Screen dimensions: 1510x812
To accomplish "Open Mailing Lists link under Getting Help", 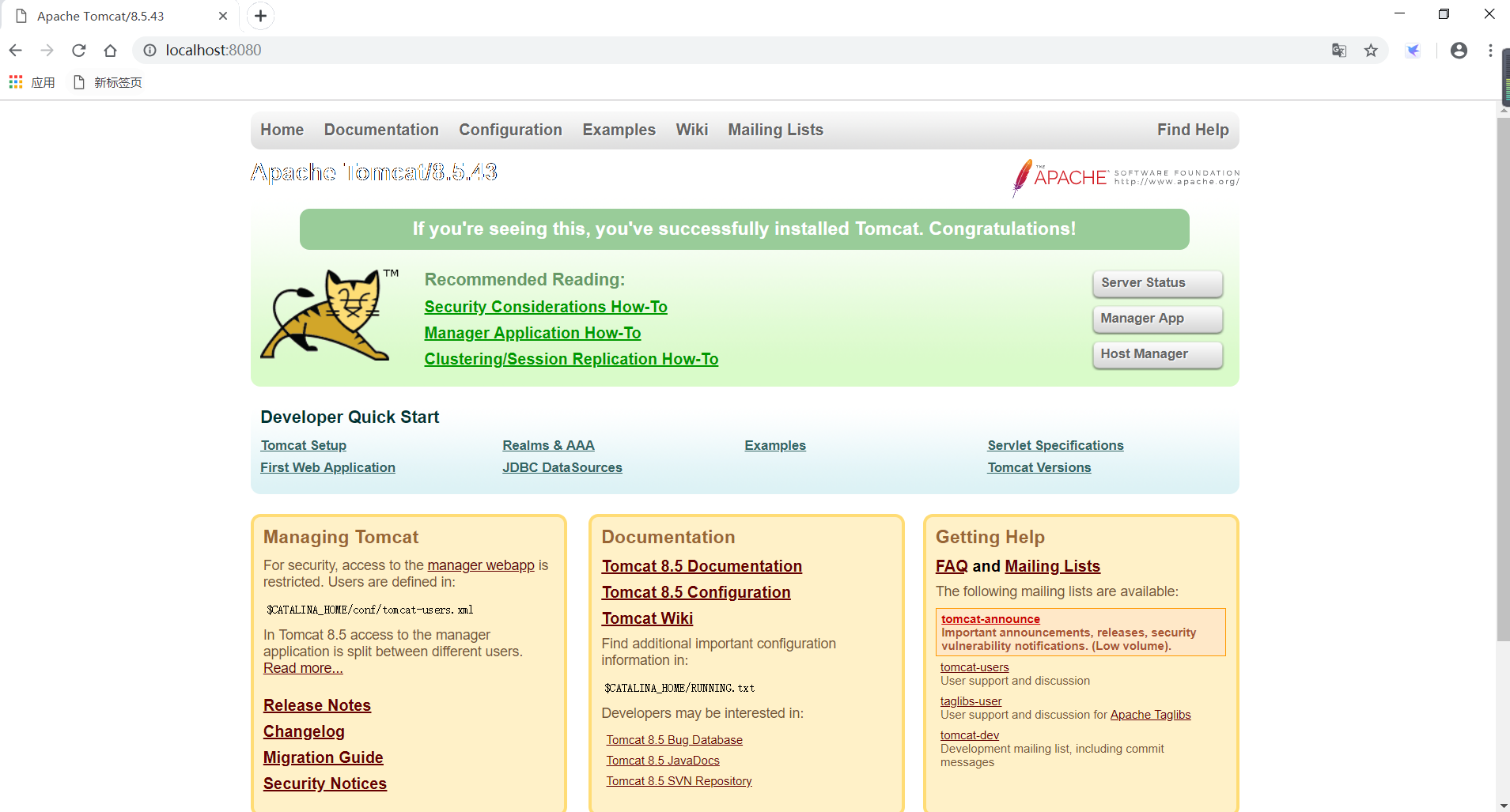I will (1052, 566).
